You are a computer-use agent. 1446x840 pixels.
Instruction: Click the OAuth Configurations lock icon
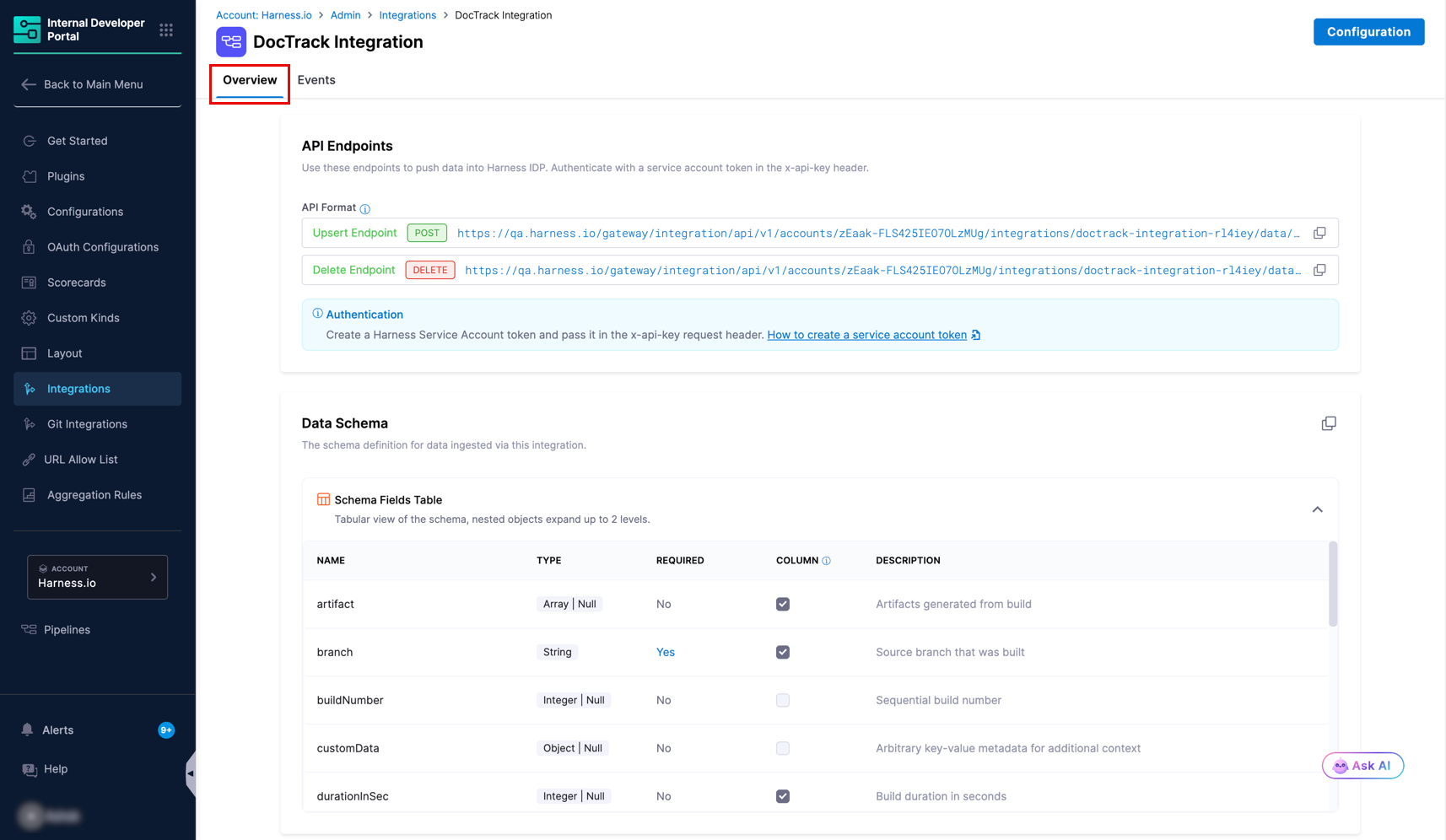[30, 247]
